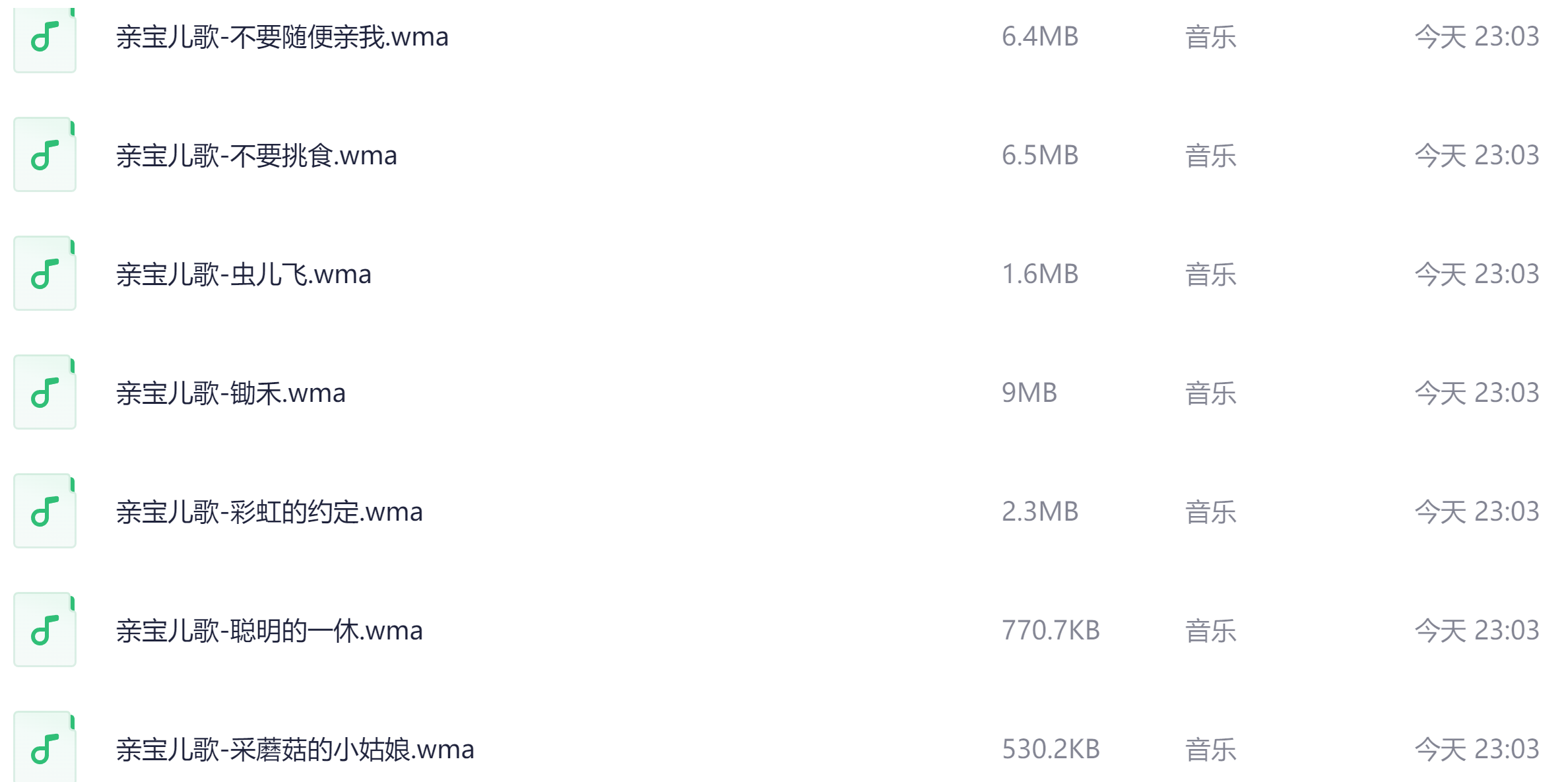Viewport: 1568px width, 782px height.
Task: Click the music icon of 彩虹的约定.wma
Action: click(x=44, y=511)
